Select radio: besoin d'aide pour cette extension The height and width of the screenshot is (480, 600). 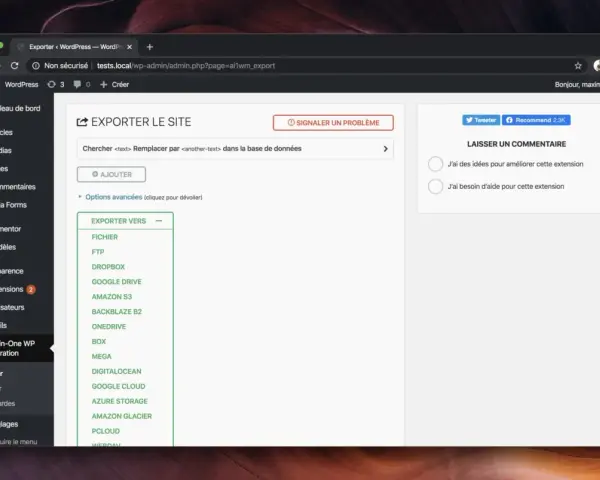pos(435,186)
